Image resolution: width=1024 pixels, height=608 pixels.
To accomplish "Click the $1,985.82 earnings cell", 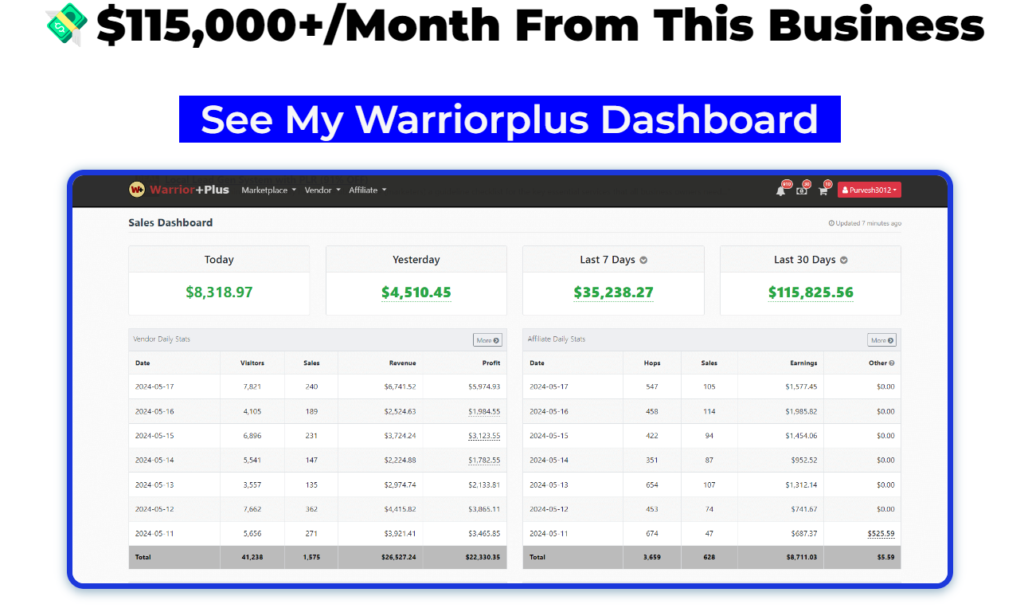I will click(x=801, y=411).
